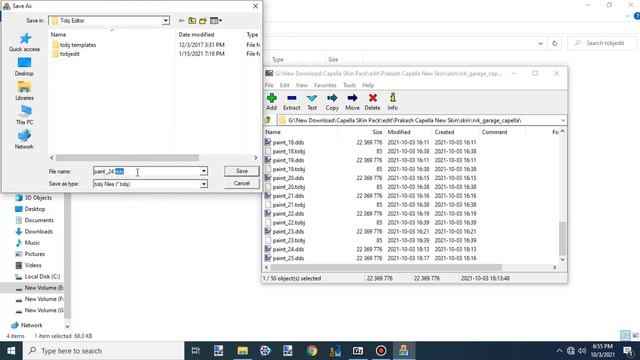Click the Copy icon in 7-Zip toolbar

pyautogui.click(x=332, y=102)
